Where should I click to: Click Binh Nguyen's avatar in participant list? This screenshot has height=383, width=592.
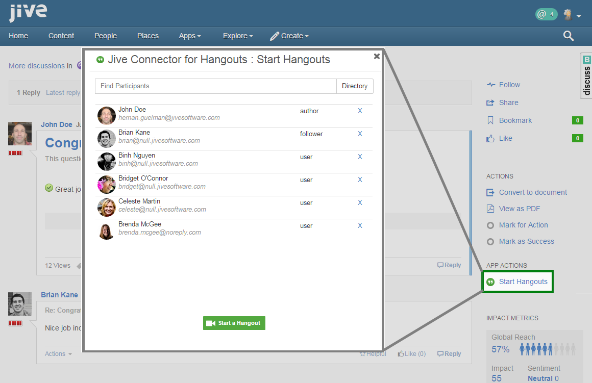[106, 161]
